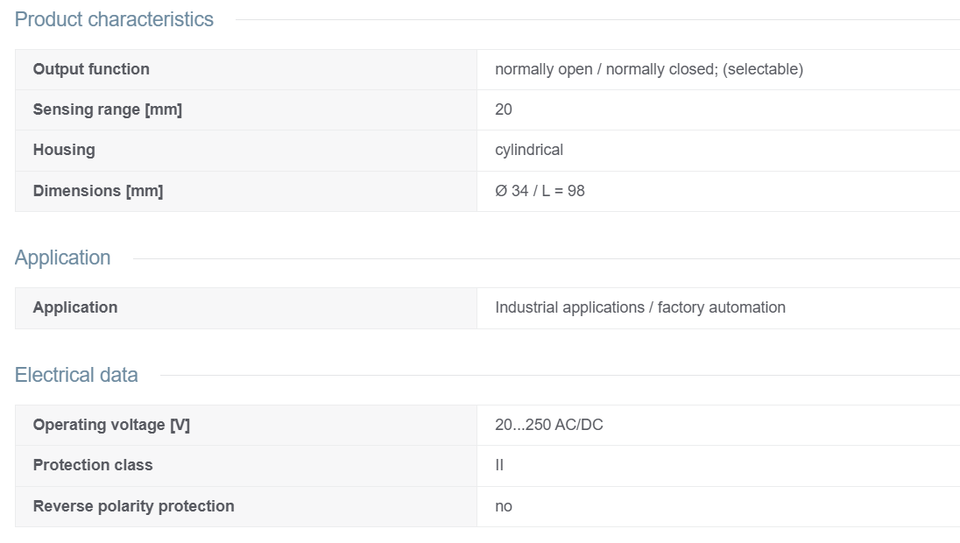The image size is (960, 543).
Task: Select the Protection class label
Action: 93,465
